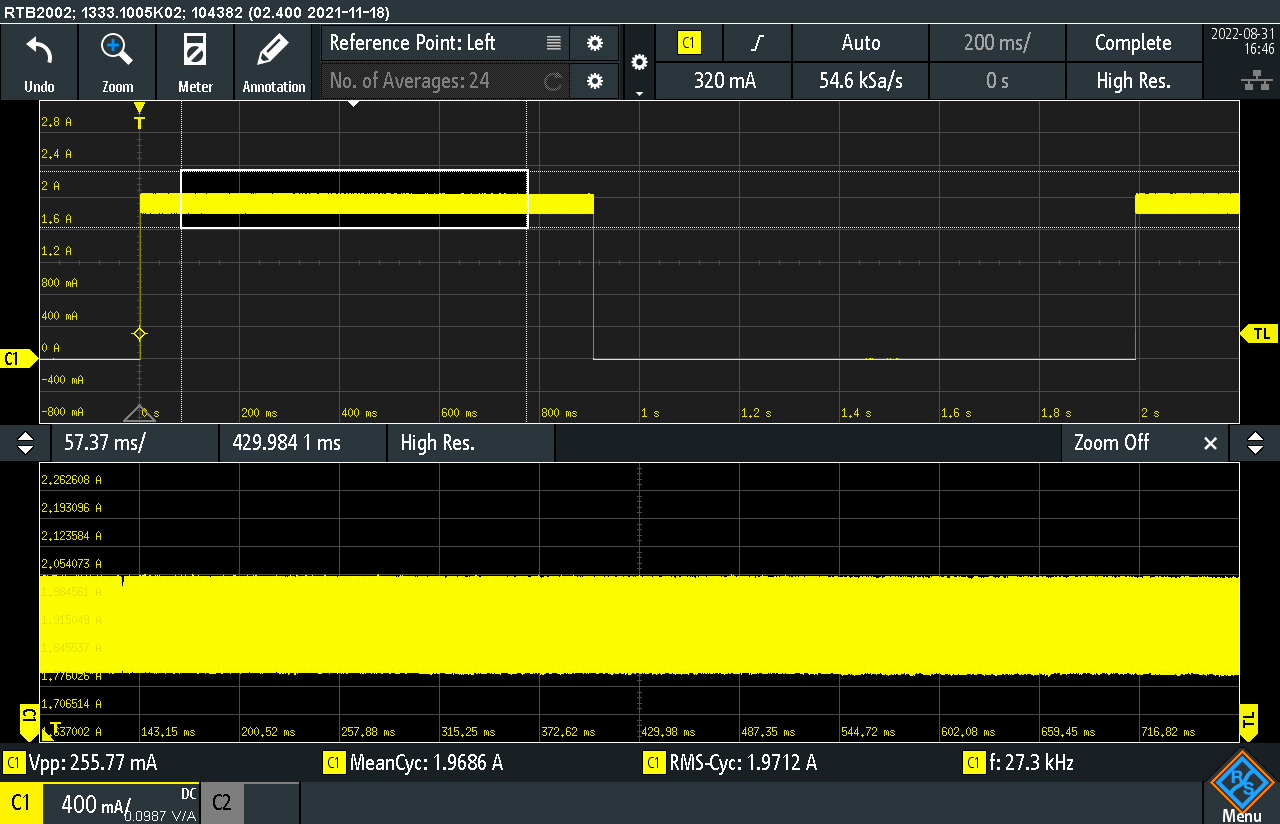Screen dimensions: 1280x824
Task: Adjust zoom timebase stepper on left
Action: pyautogui.click(x=26, y=443)
